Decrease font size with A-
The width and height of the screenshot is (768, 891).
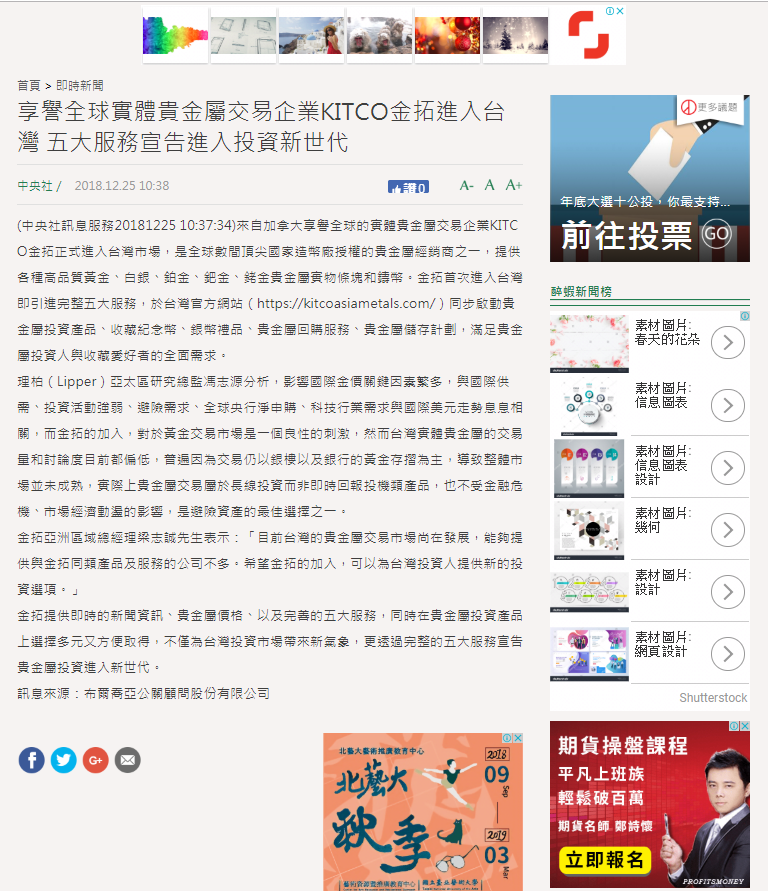466,186
